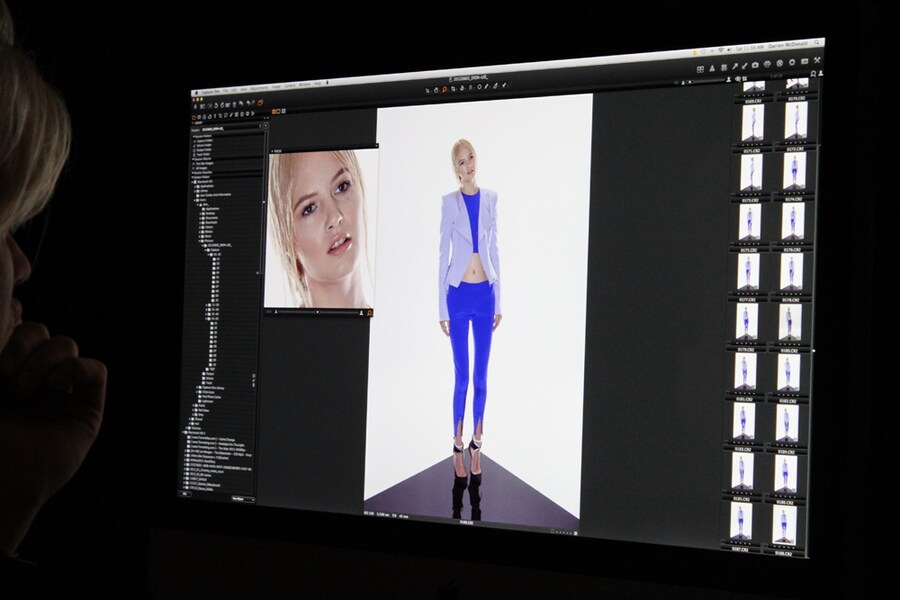Open the dropdown at the Library panel bottom

click(243, 499)
